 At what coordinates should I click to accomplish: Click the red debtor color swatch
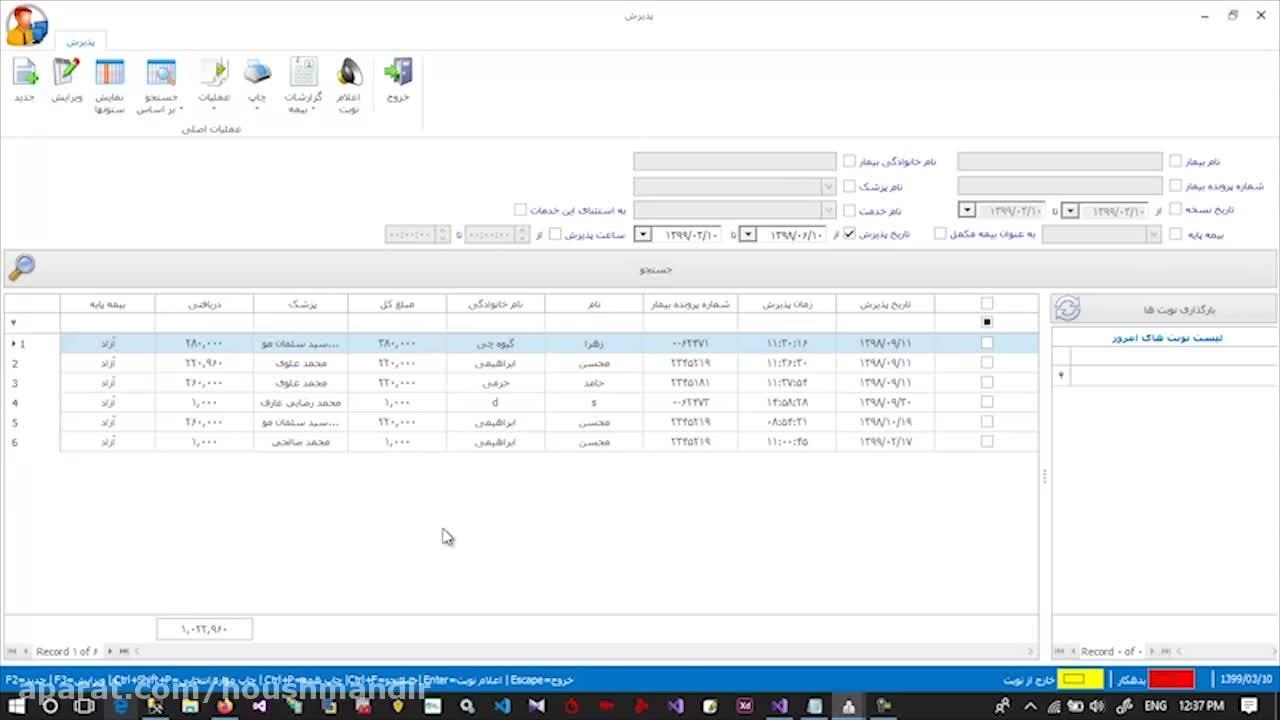[x=1171, y=680]
